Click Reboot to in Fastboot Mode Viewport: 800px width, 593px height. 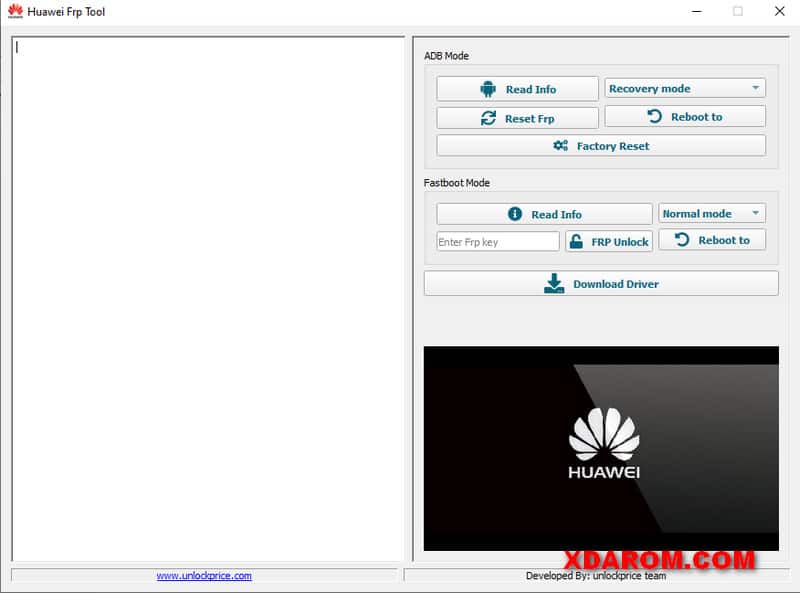pyautogui.click(x=712, y=240)
